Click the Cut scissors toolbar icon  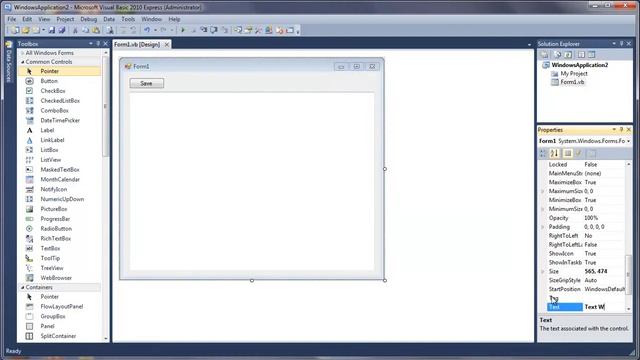coord(75,30)
